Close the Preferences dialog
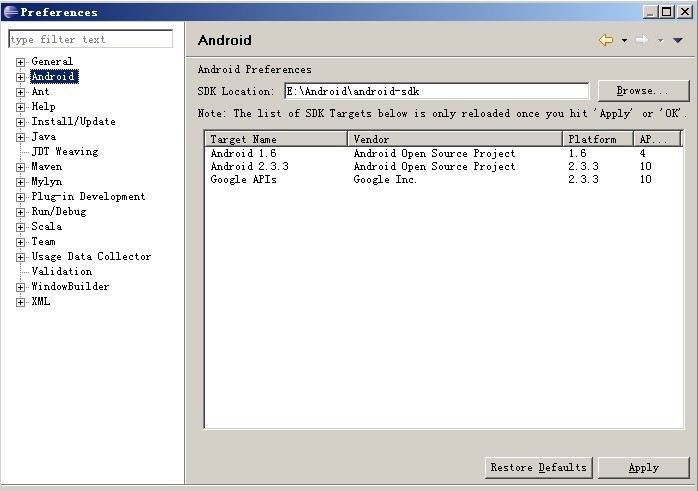This screenshot has height=491, width=698. pyautogui.click(x=684, y=12)
